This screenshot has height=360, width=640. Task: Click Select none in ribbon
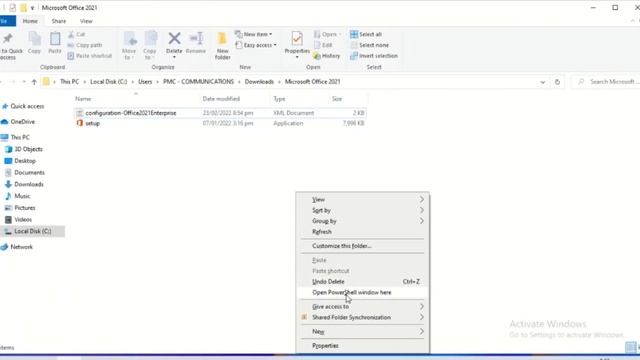[x=370, y=45]
